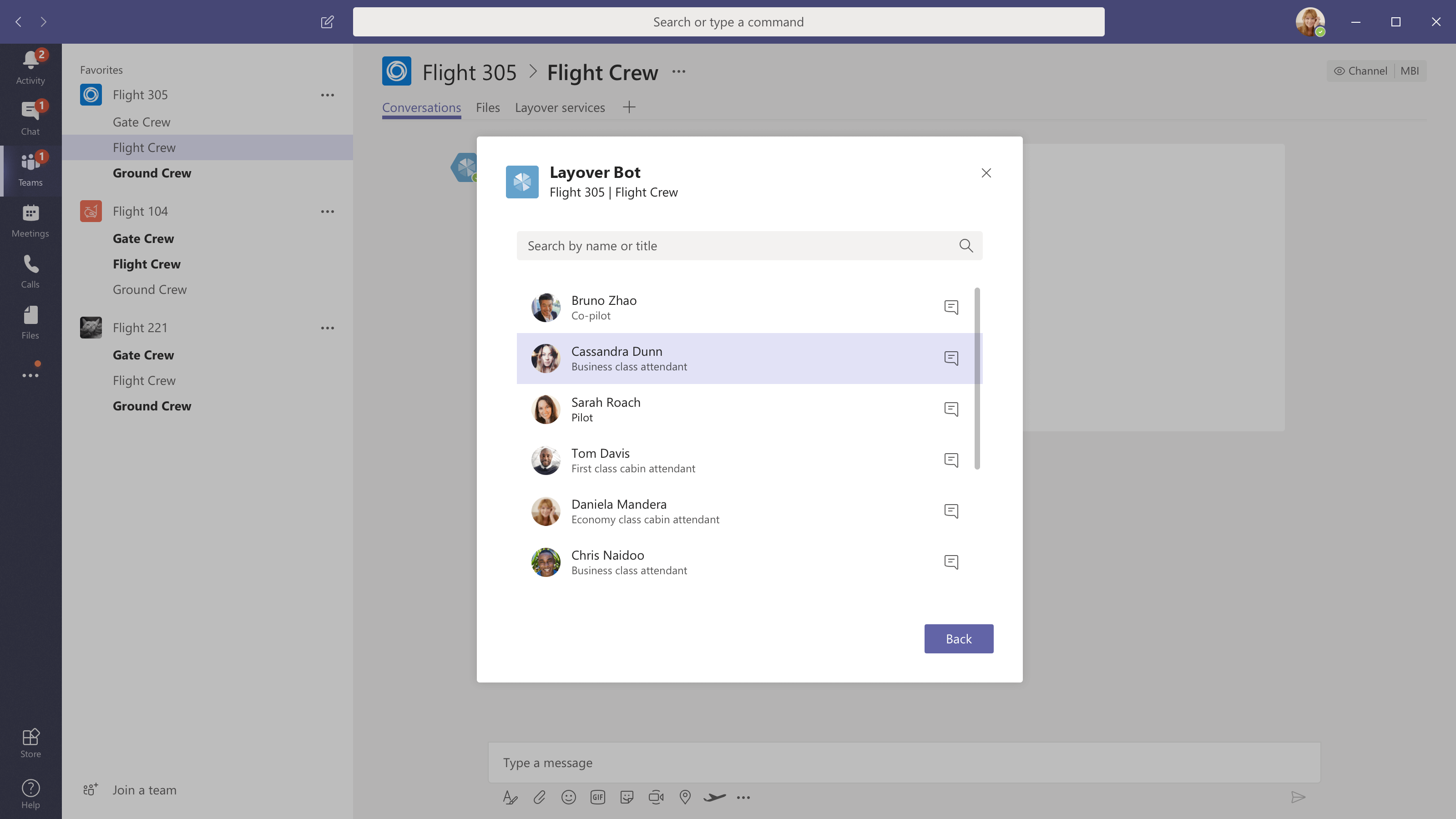
Task: Start chat with Cassandra Dunn
Action: click(x=951, y=358)
